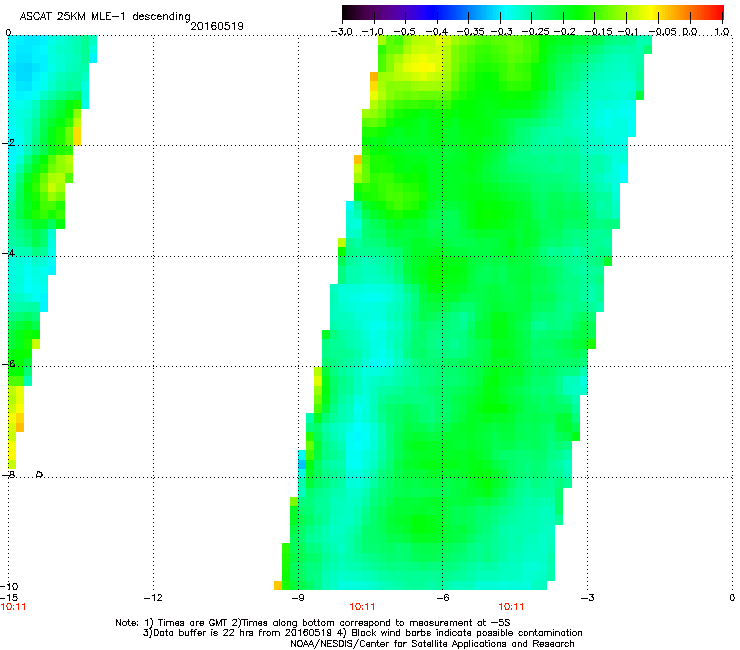Screen dimensions: 740x650
Task: Click the -3 longitude label on the bottom axis
Action: click(x=588, y=598)
